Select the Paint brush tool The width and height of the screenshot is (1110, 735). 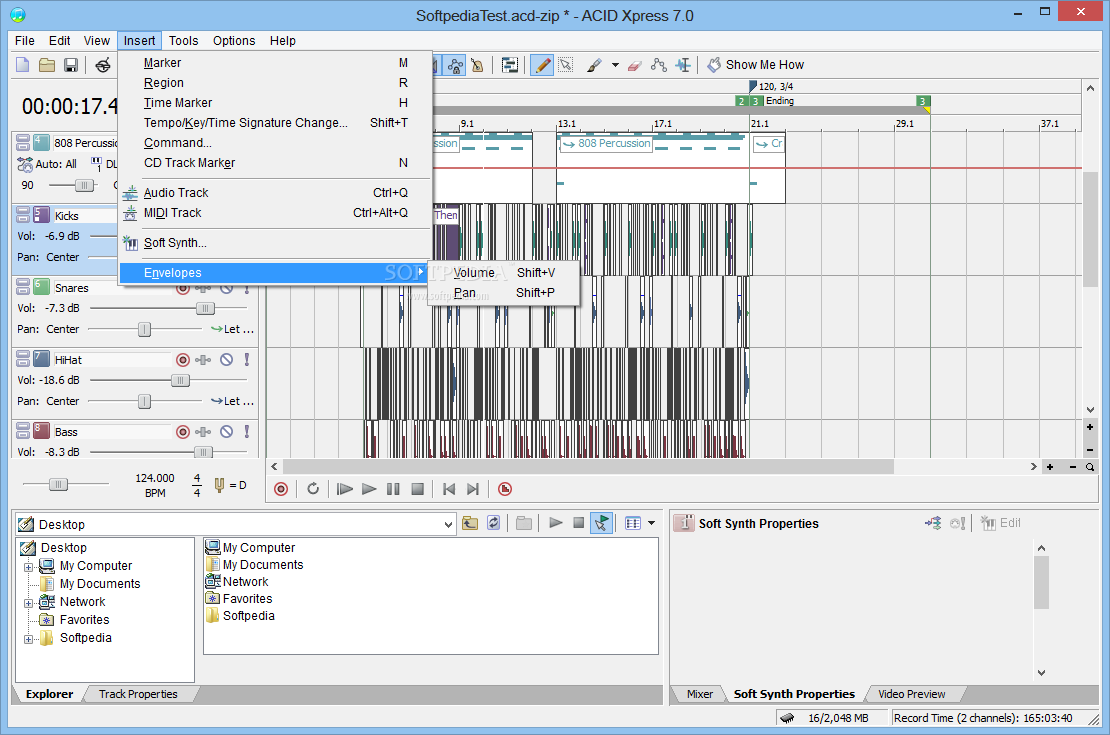(x=595, y=65)
